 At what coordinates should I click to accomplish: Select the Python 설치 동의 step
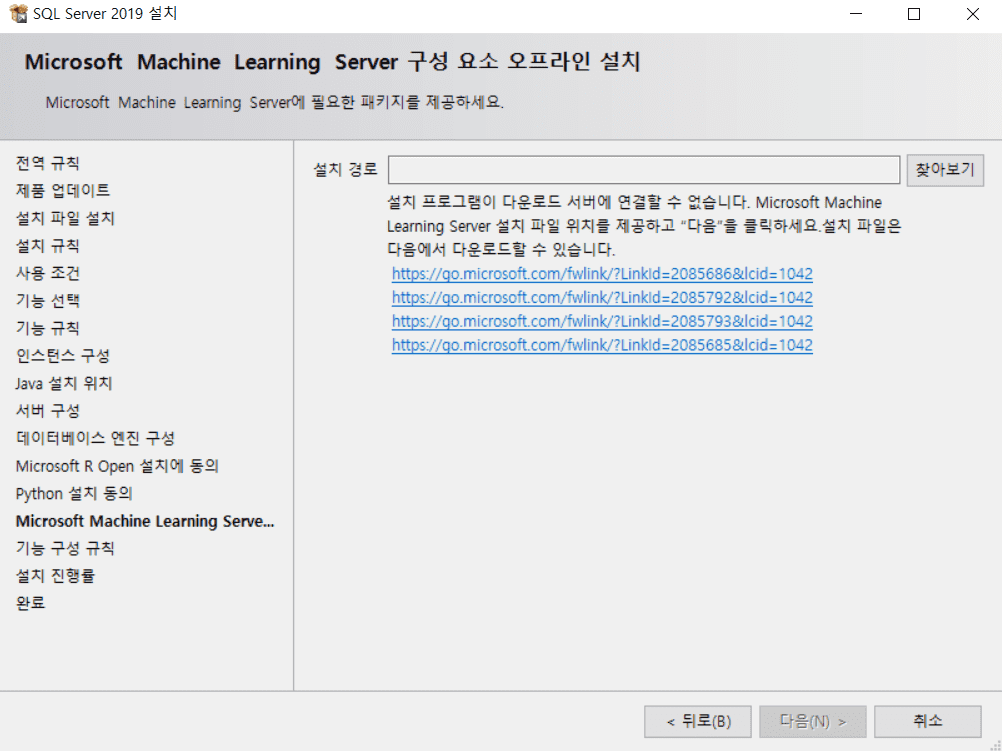coord(73,493)
